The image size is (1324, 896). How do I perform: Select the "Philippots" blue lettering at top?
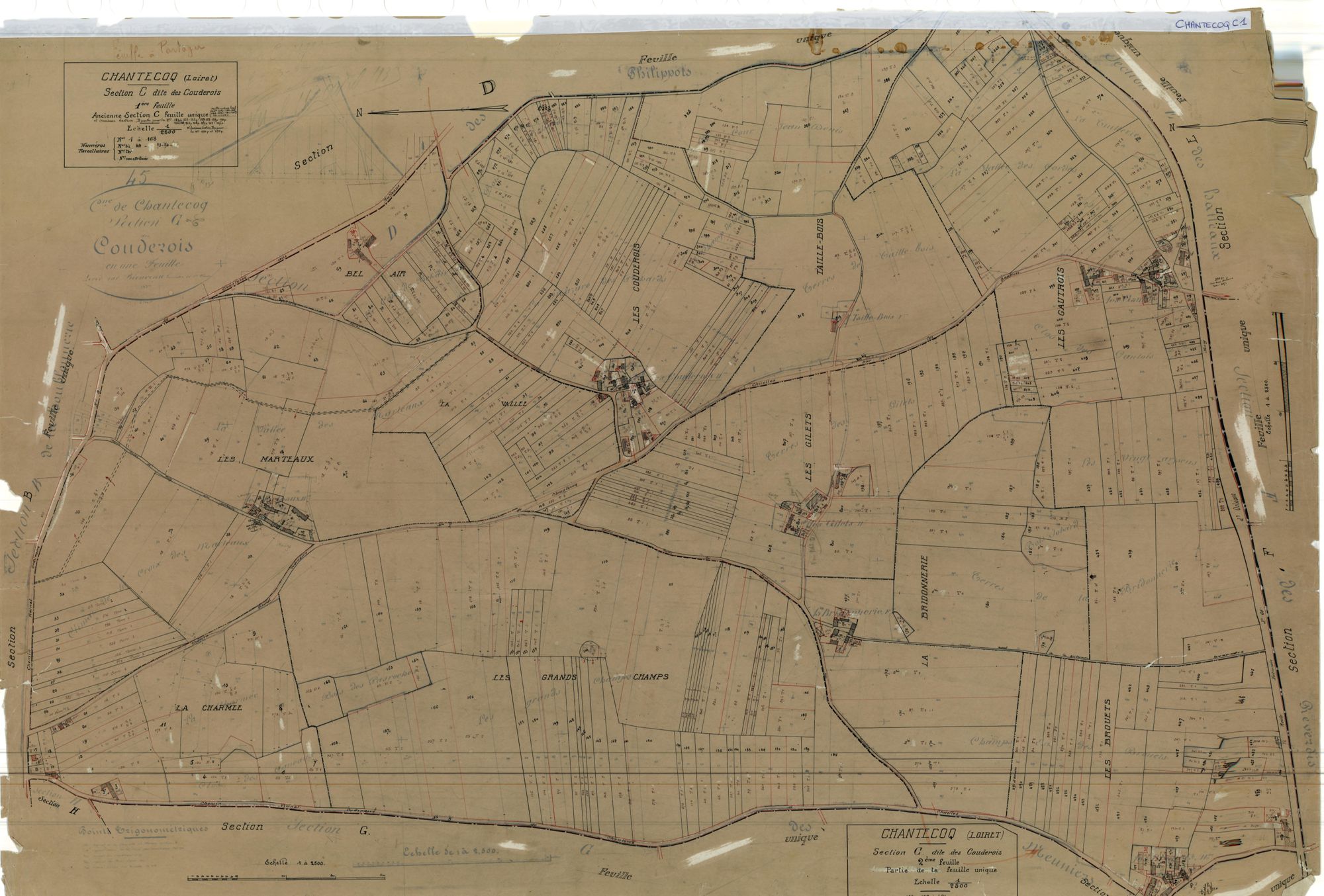click(x=659, y=71)
